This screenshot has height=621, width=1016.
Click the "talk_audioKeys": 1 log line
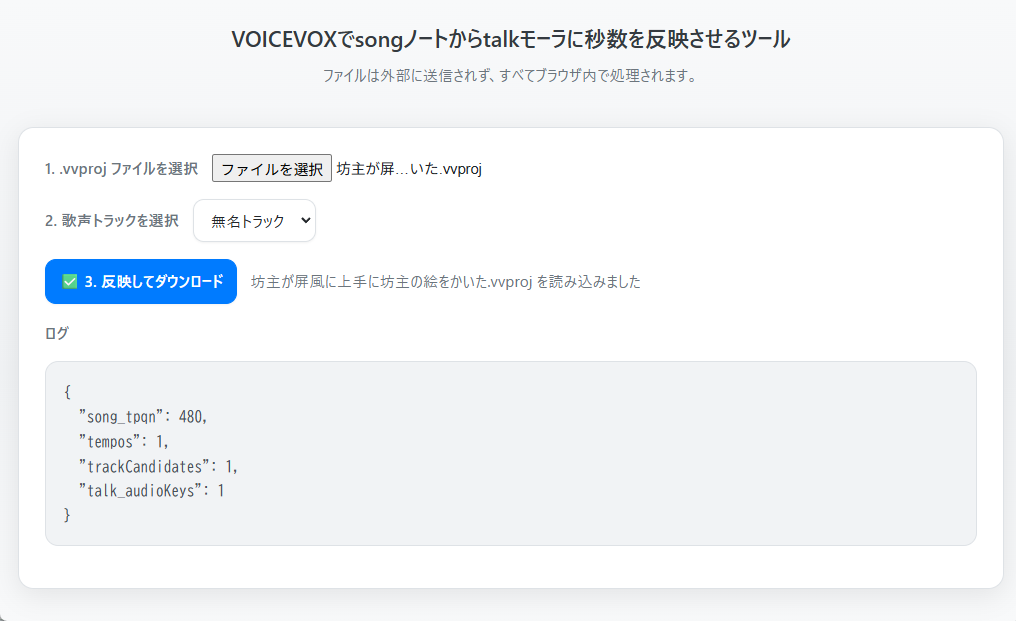coord(151,491)
